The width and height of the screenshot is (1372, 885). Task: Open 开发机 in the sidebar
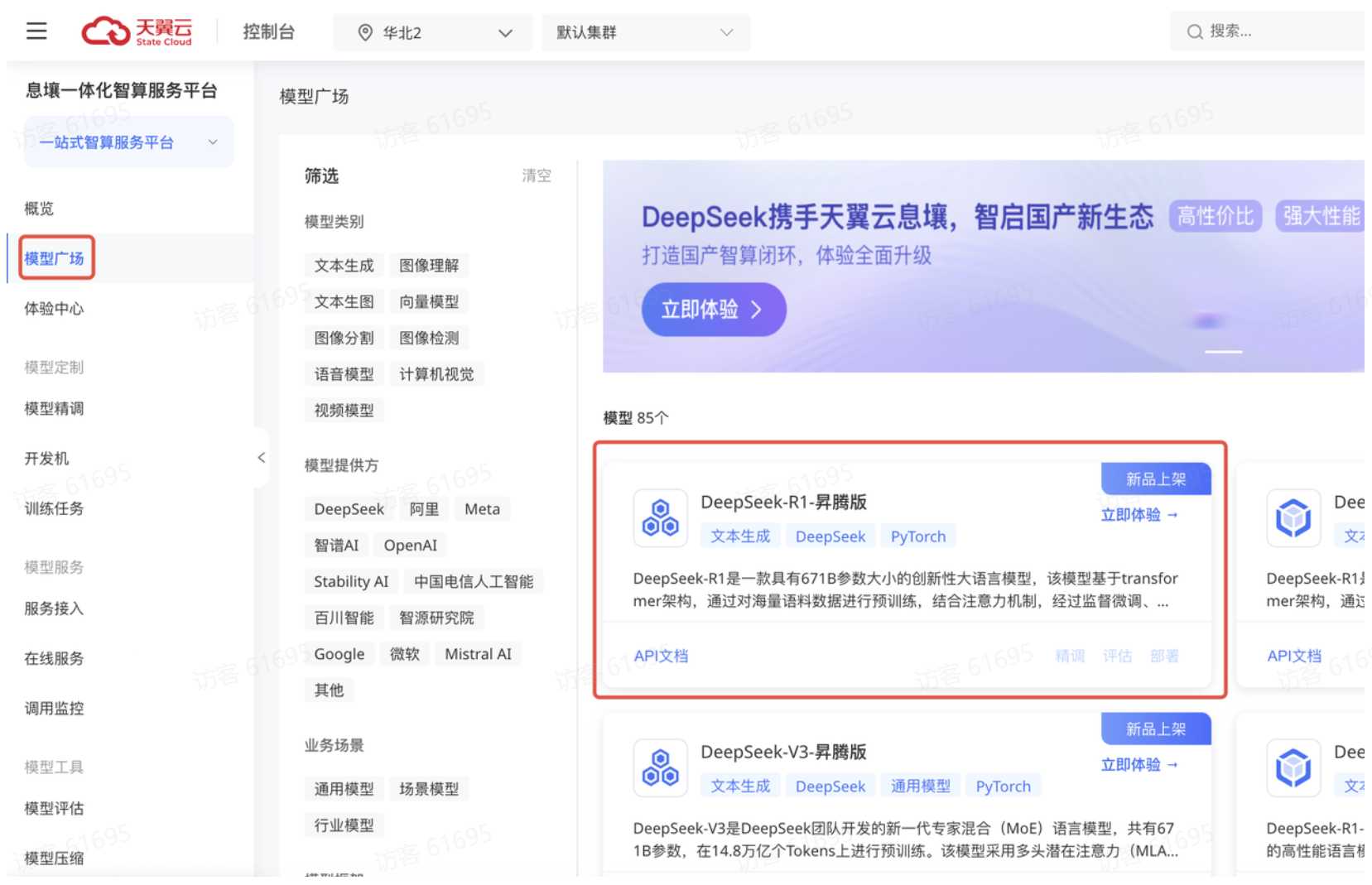pos(46,458)
